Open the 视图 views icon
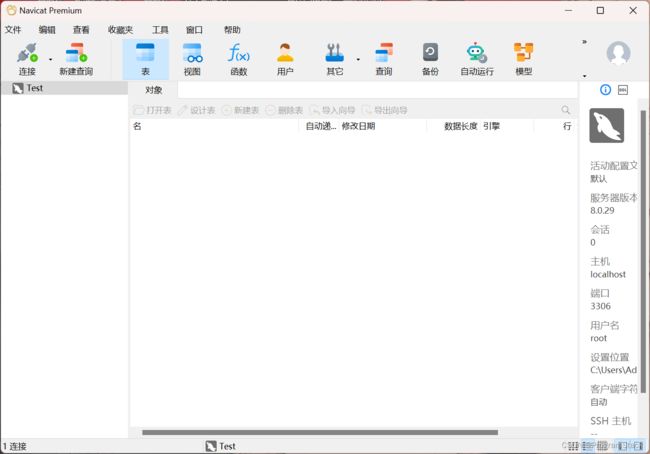Screen dimensions: 650x454 192,59
